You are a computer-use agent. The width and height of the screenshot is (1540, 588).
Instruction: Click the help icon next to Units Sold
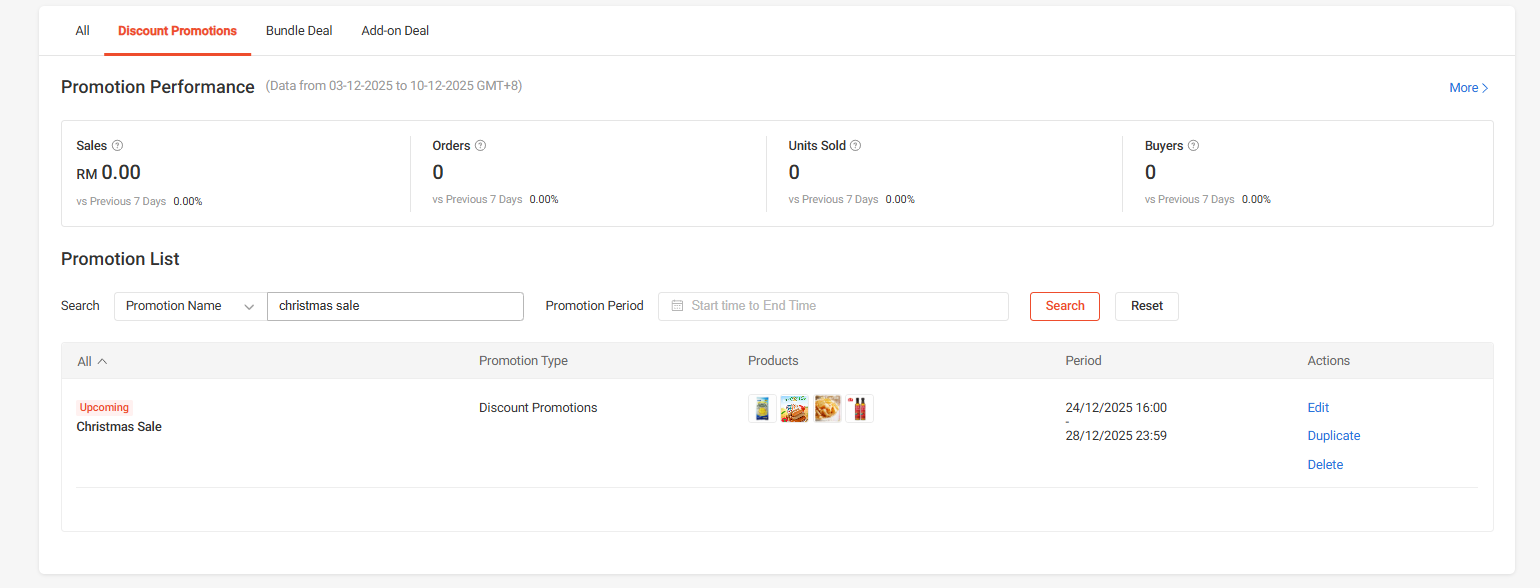pos(855,145)
